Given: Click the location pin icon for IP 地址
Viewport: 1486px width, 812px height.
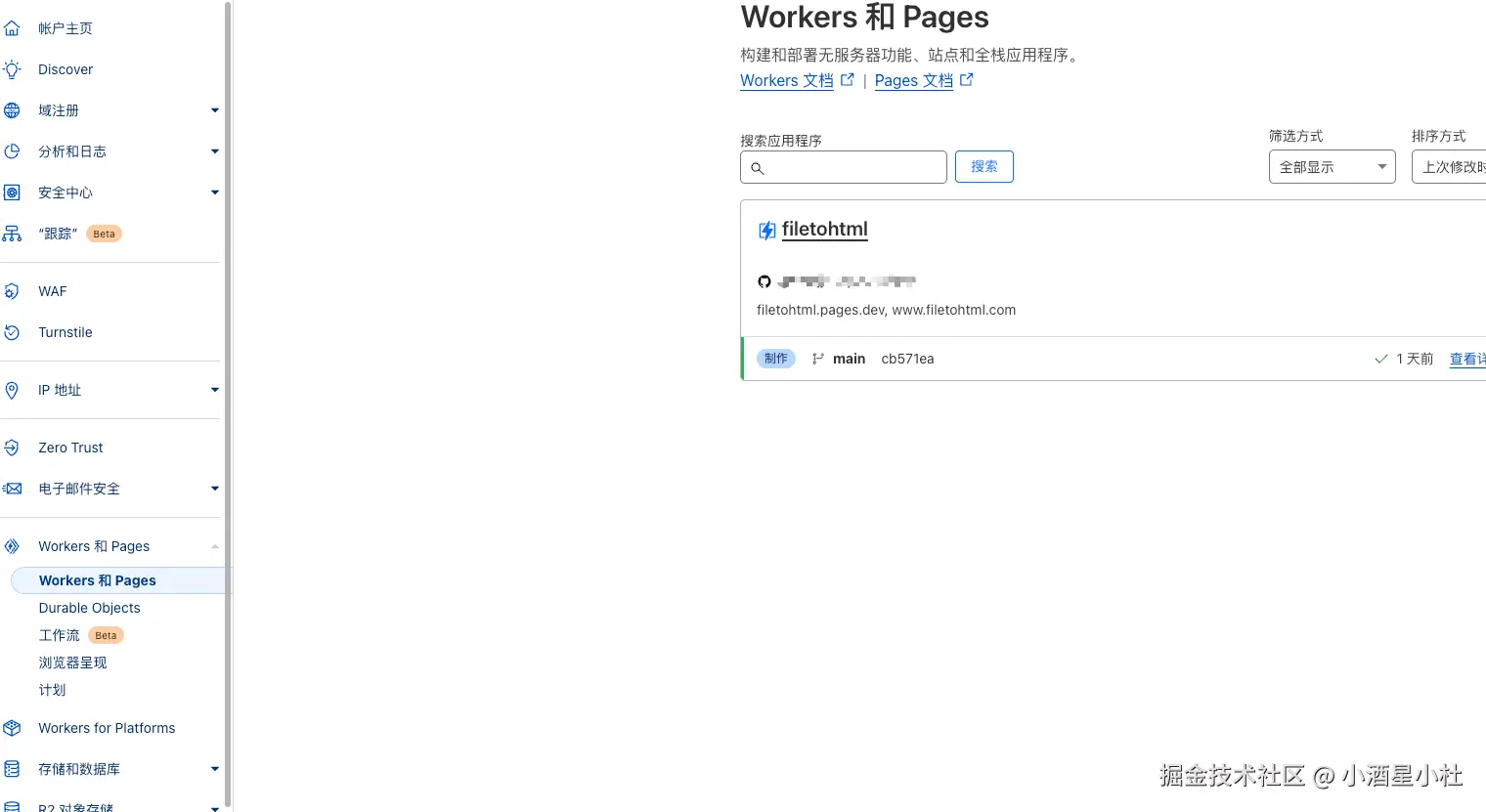Looking at the screenshot, I should [x=12, y=390].
